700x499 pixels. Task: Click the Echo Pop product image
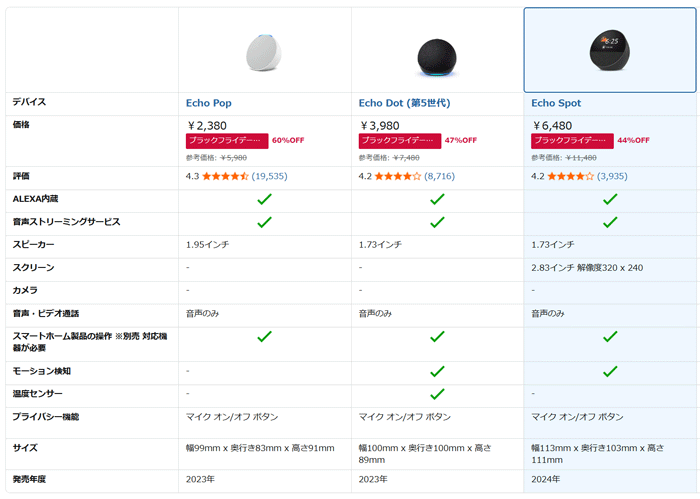(x=264, y=51)
